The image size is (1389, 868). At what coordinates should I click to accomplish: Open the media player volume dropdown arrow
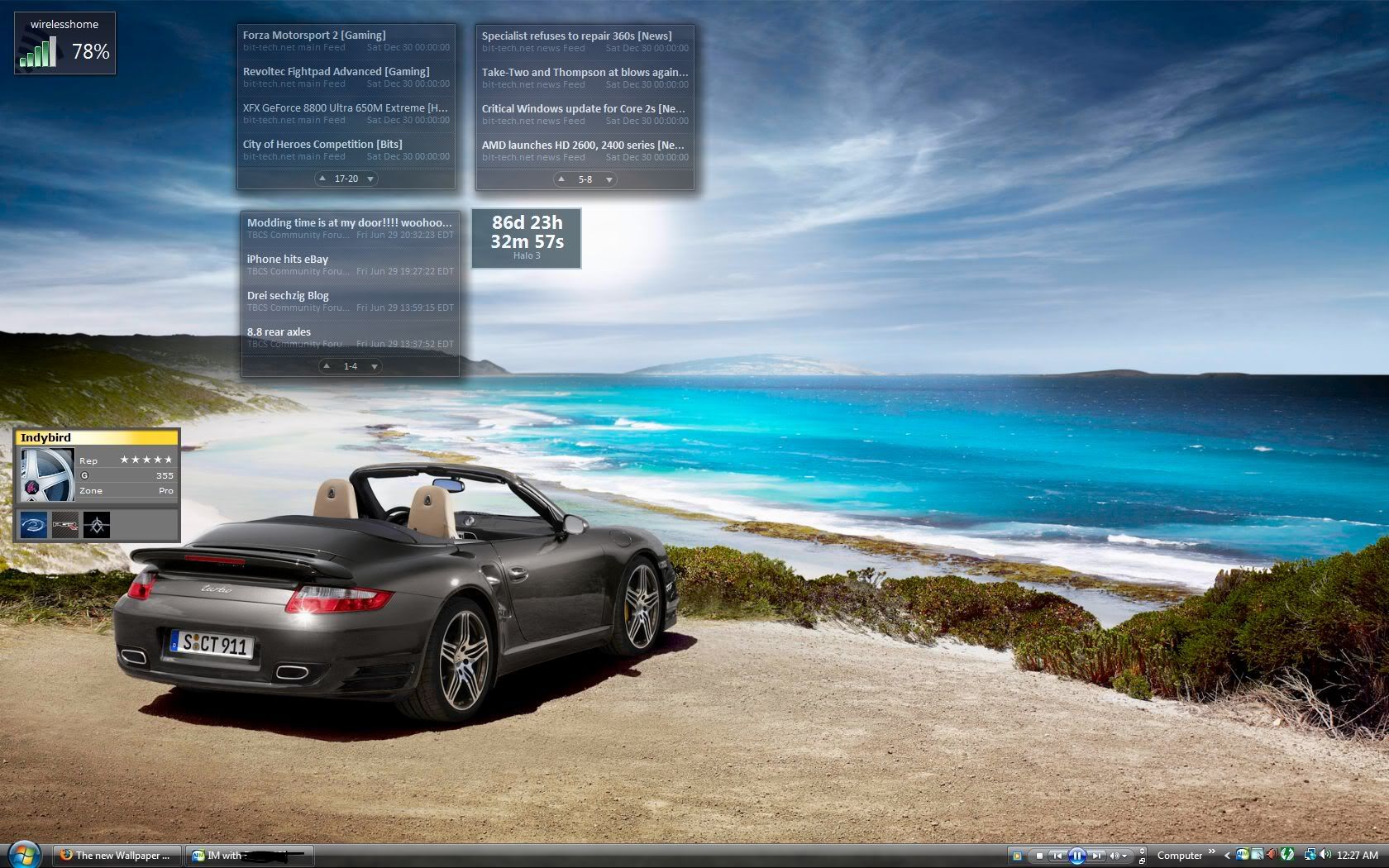coord(1124,856)
